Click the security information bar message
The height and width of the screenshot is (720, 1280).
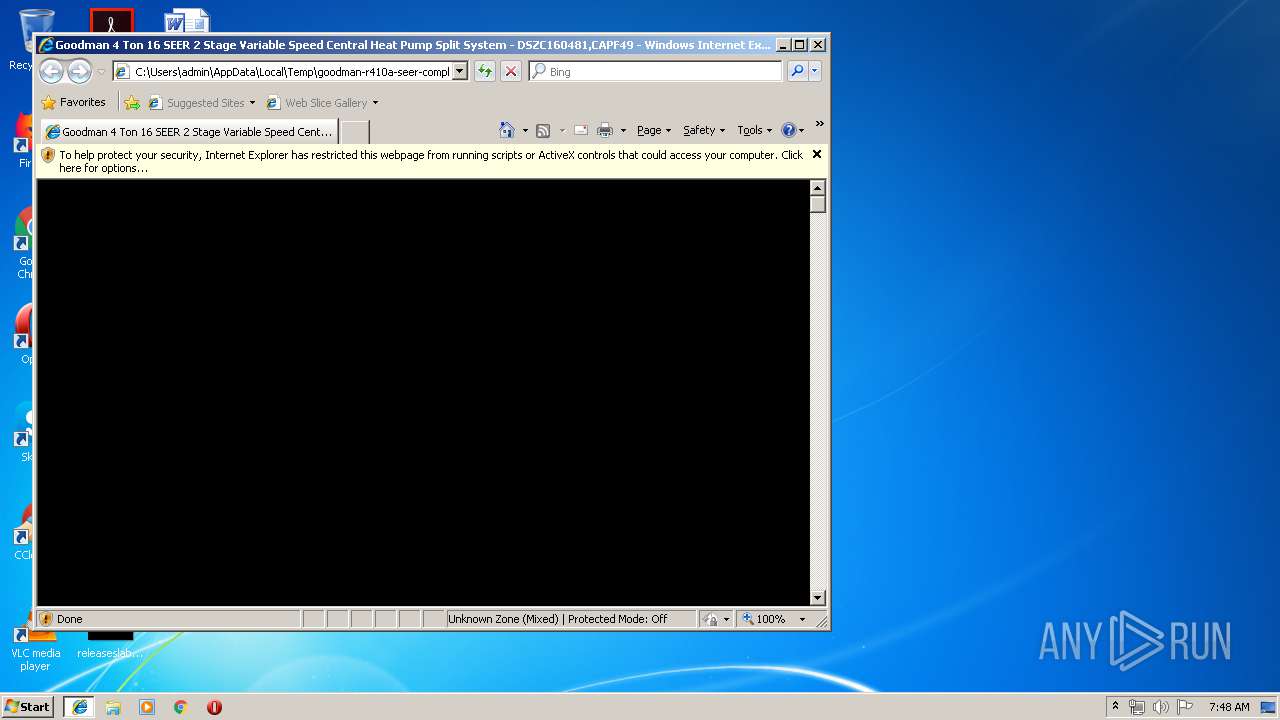tap(430, 161)
